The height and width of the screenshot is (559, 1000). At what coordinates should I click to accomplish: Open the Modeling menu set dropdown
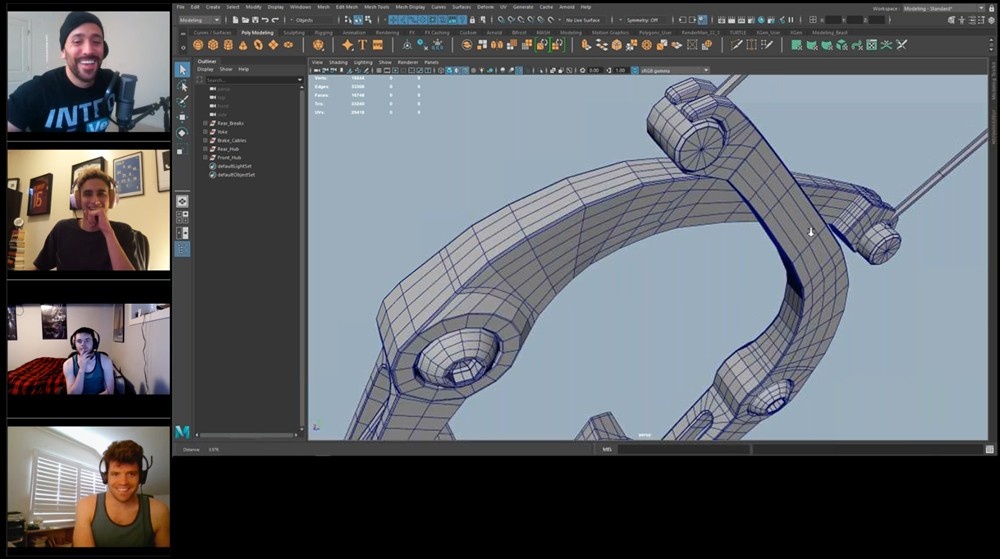pyautogui.click(x=200, y=20)
